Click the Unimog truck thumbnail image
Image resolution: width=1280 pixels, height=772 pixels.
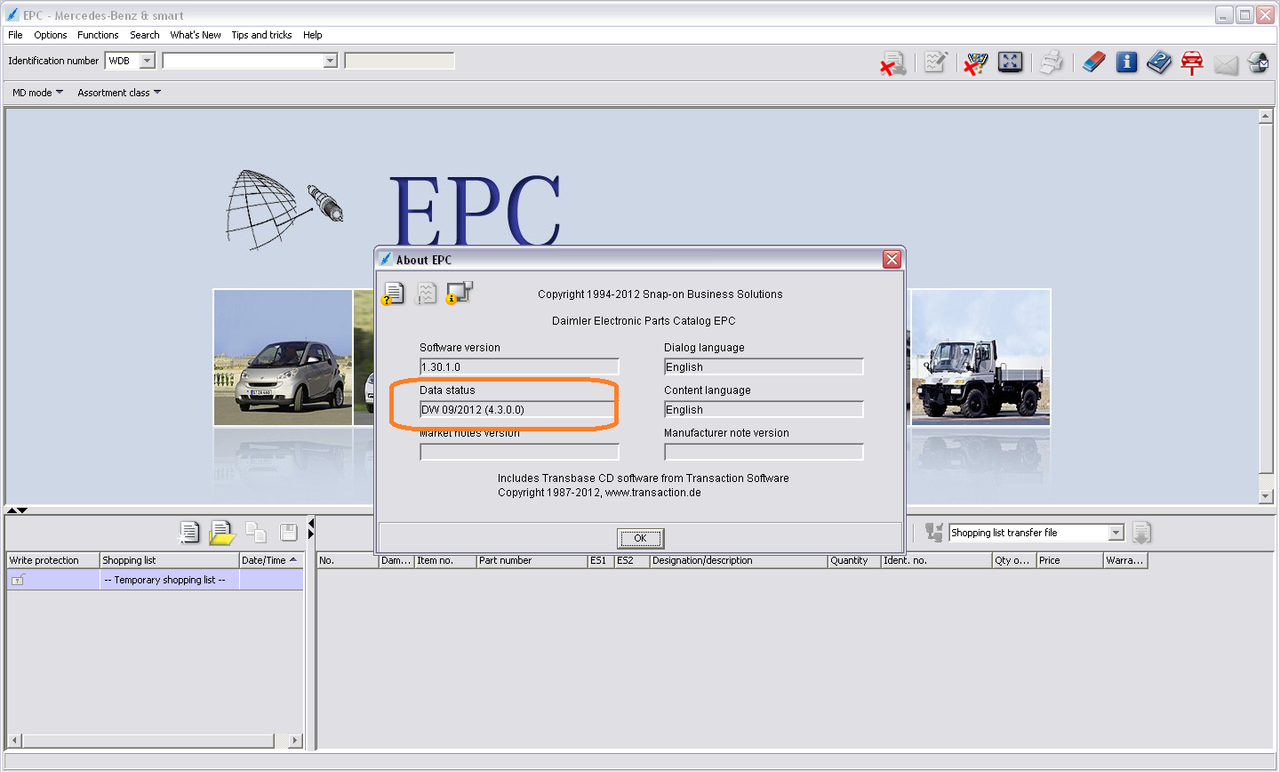[x=980, y=357]
